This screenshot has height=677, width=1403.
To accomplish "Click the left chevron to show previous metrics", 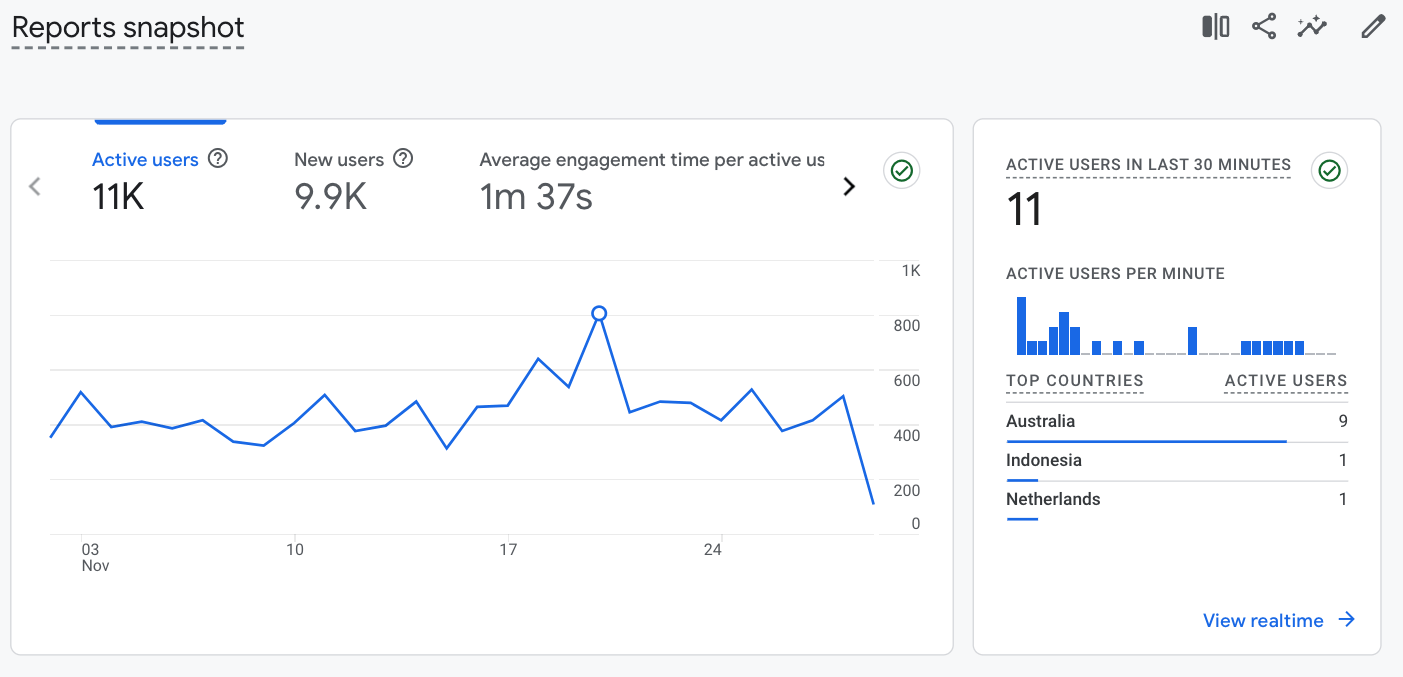I will click(35, 186).
